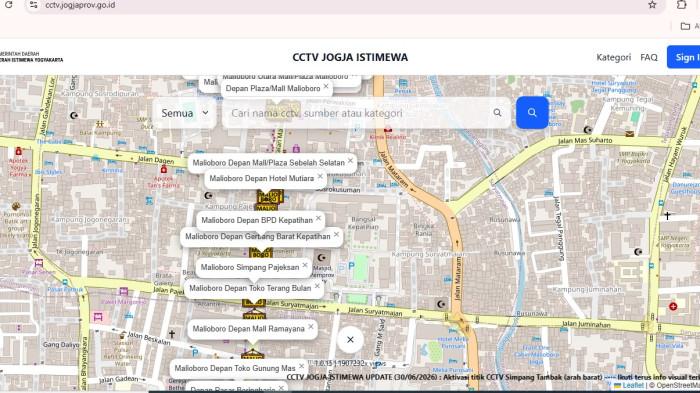
Task: Select Malioboro Depan BPD Kepatihan label
Action: [x=257, y=220]
